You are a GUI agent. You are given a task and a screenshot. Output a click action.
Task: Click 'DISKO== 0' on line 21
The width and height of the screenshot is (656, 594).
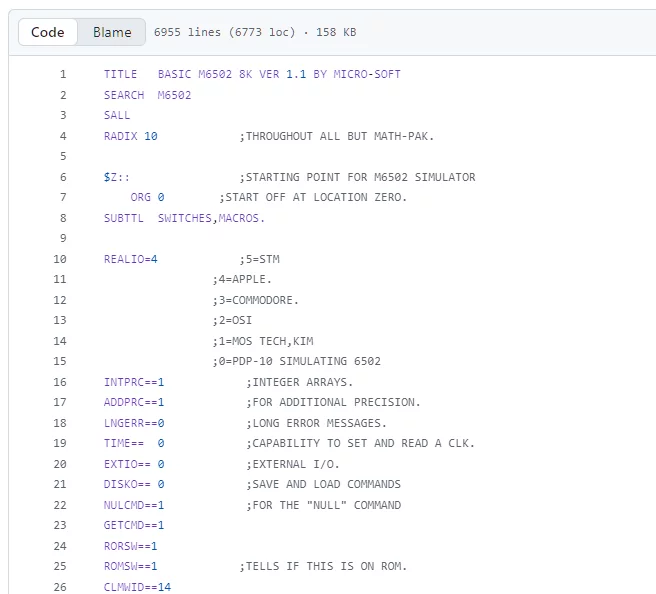point(134,484)
